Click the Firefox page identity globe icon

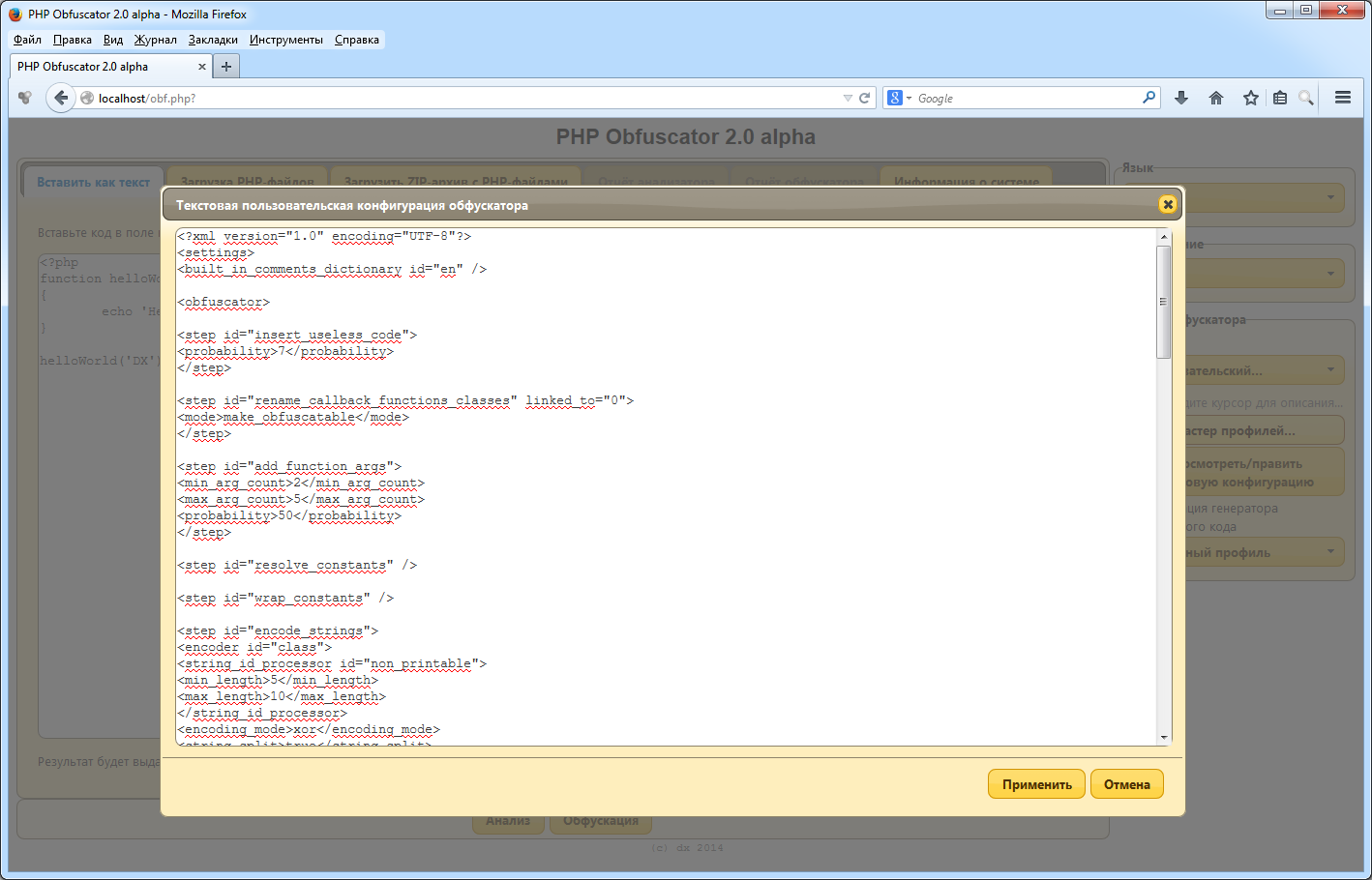coord(87,98)
